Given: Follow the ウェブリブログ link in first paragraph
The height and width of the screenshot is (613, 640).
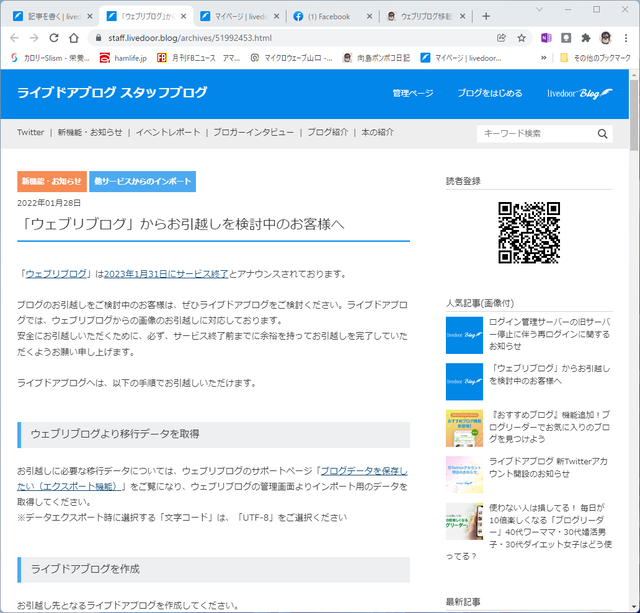Looking at the screenshot, I should coord(56,274).
